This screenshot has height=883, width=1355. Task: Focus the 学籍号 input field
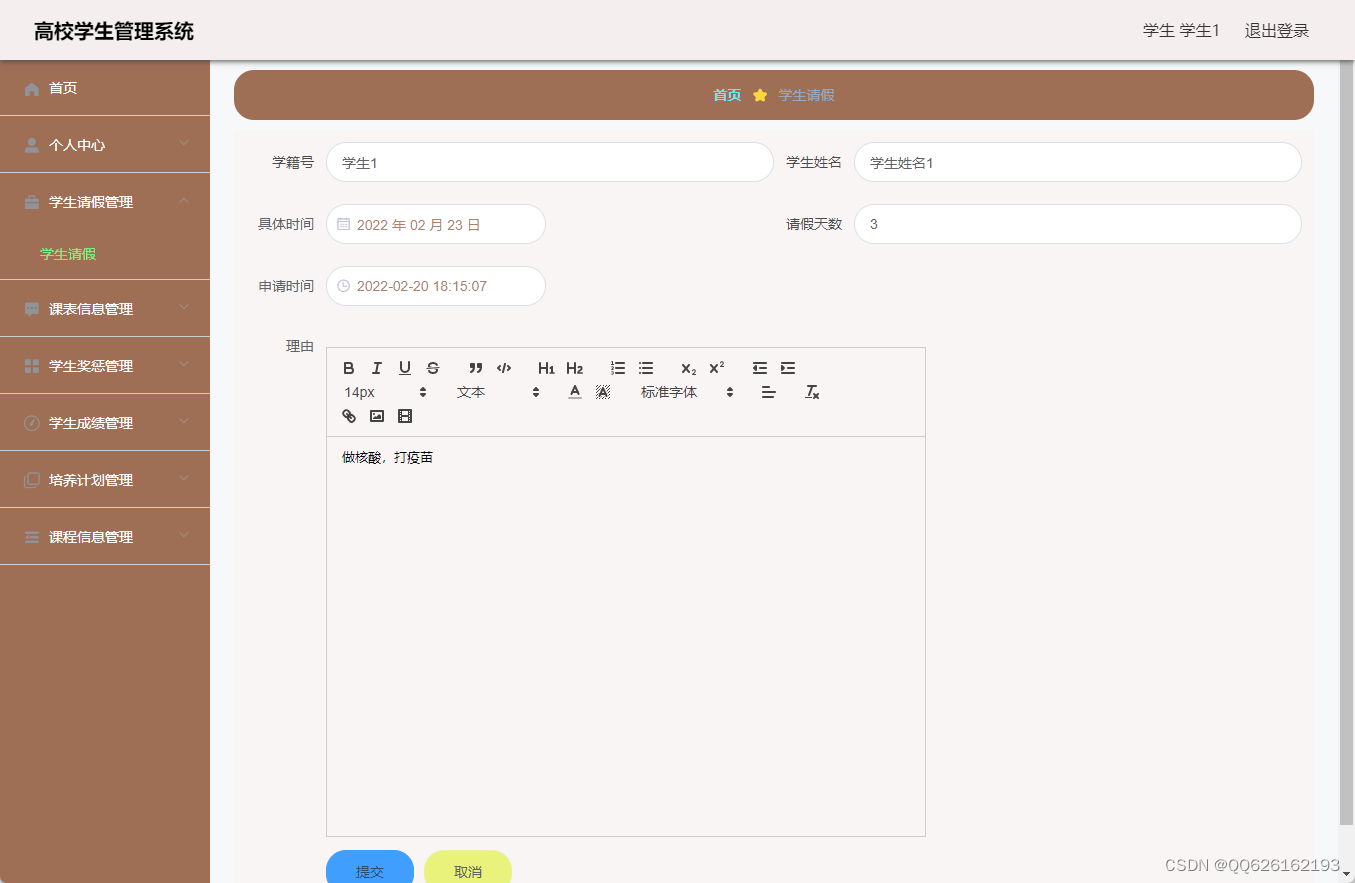click(550, 162)
